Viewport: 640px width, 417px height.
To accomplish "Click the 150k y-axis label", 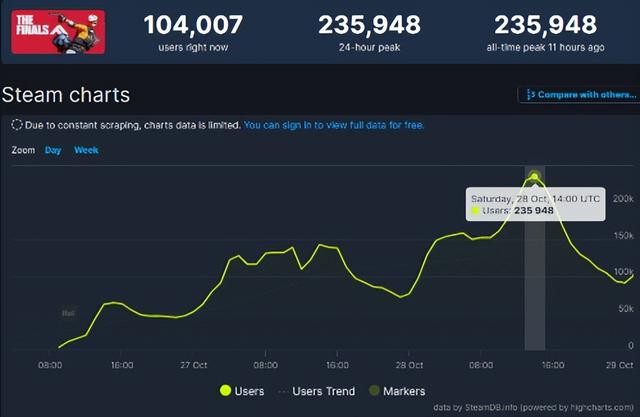I will click(x=623, y=235).
